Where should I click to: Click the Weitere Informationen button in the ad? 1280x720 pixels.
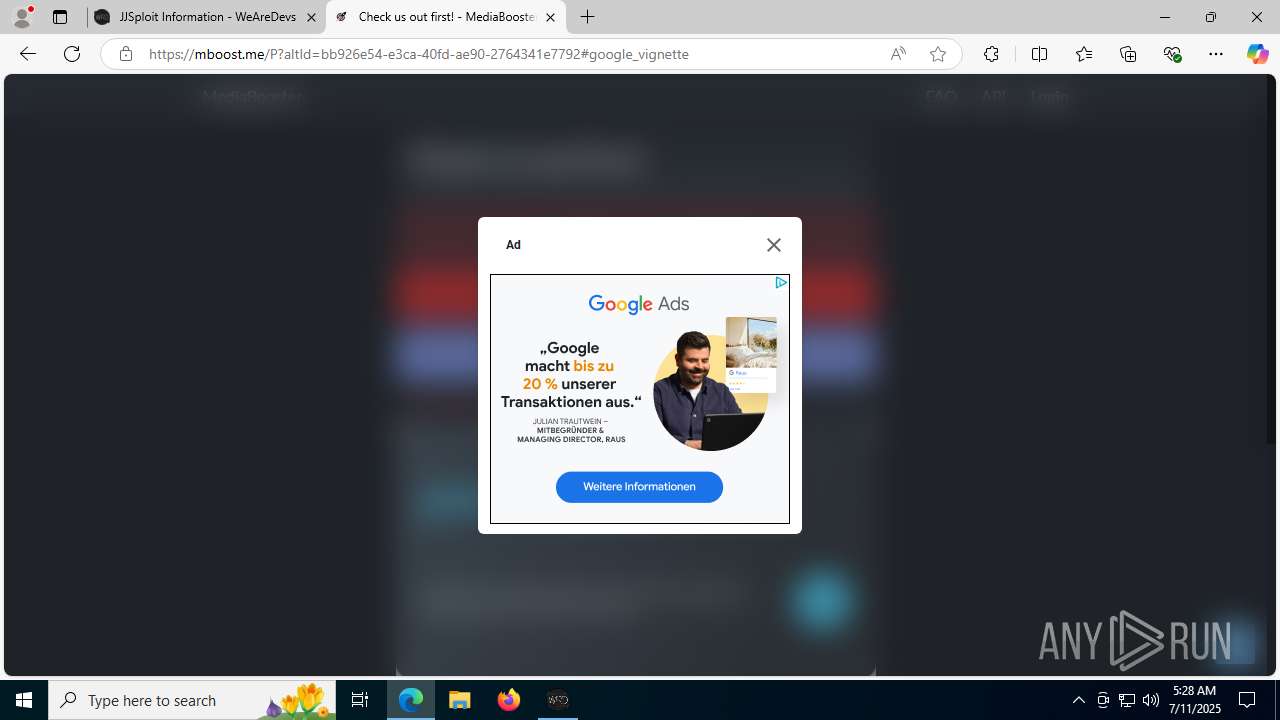639,487
